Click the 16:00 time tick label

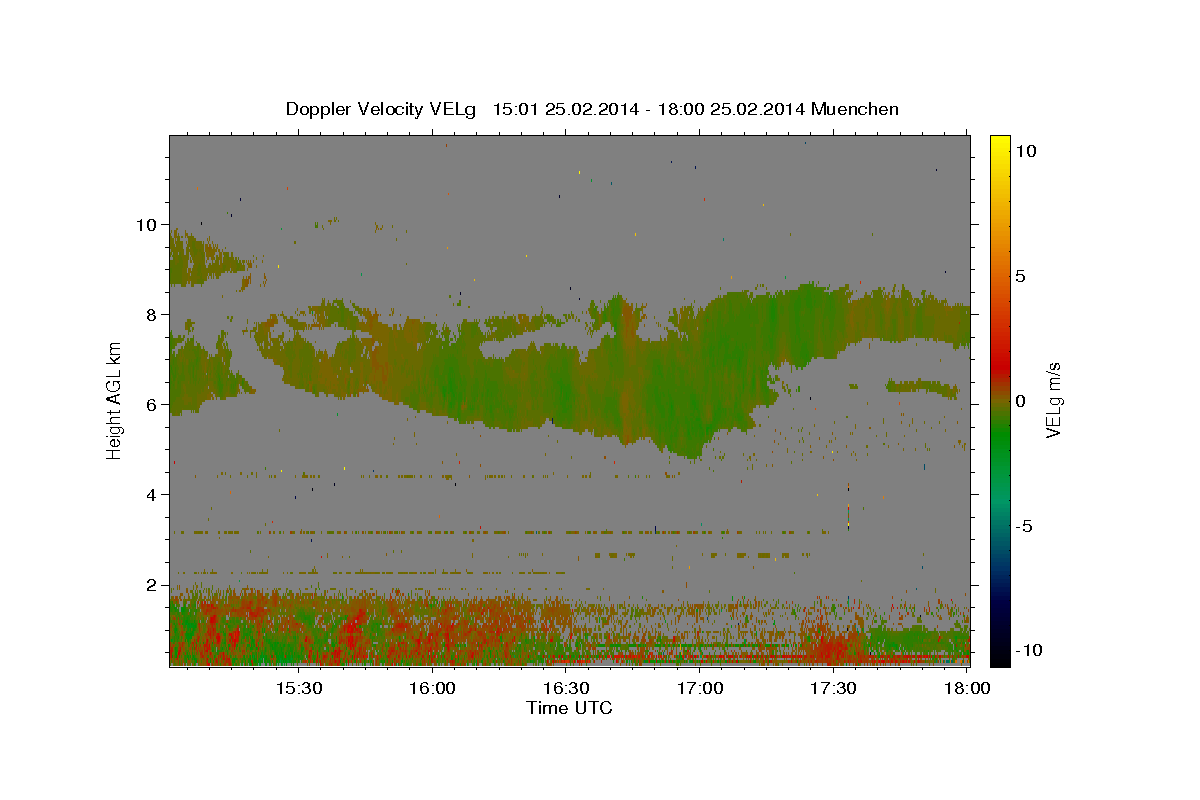click(x=432, y=688)
